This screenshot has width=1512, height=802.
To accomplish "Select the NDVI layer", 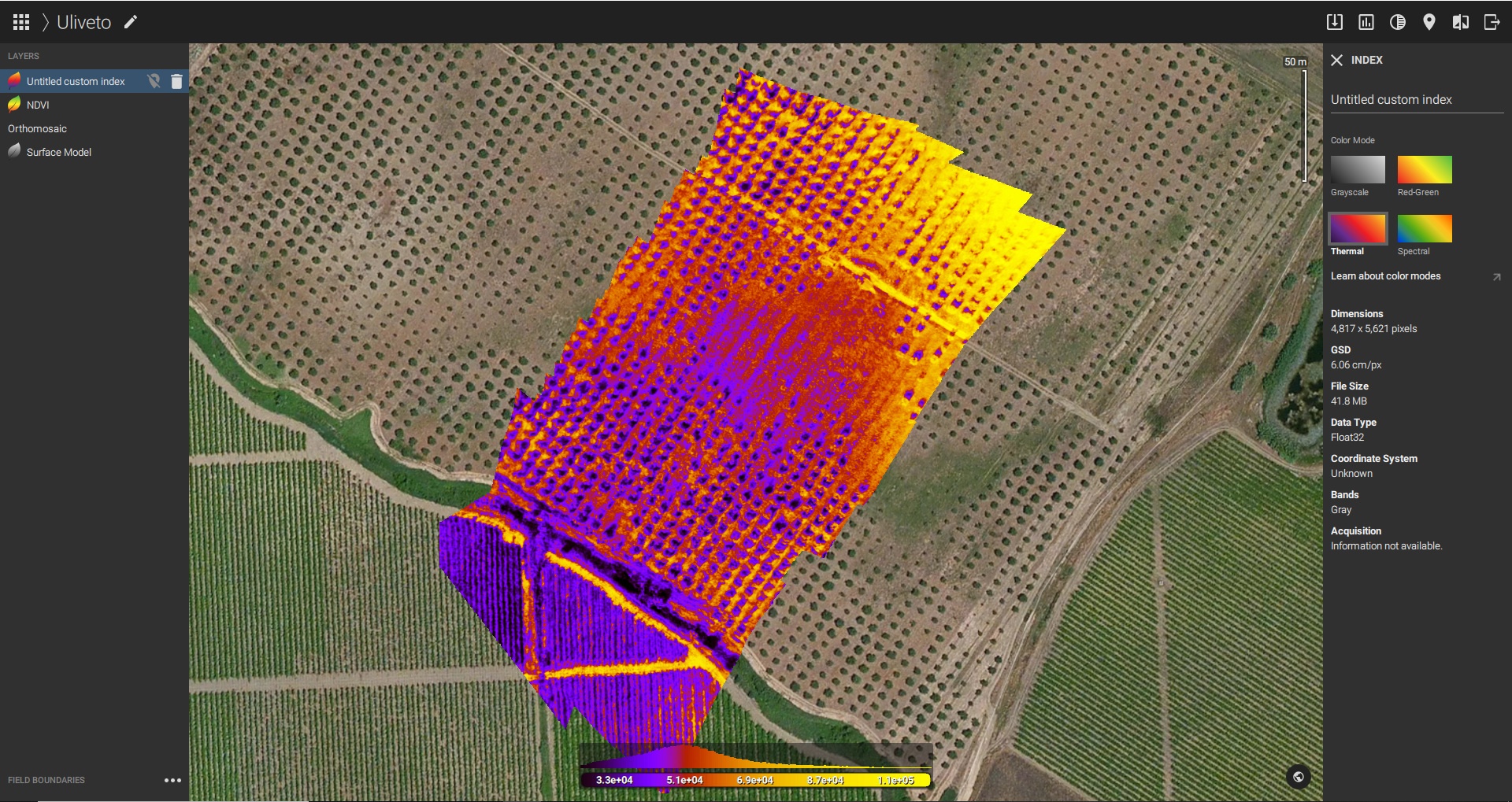I will [x=38, y=105].
